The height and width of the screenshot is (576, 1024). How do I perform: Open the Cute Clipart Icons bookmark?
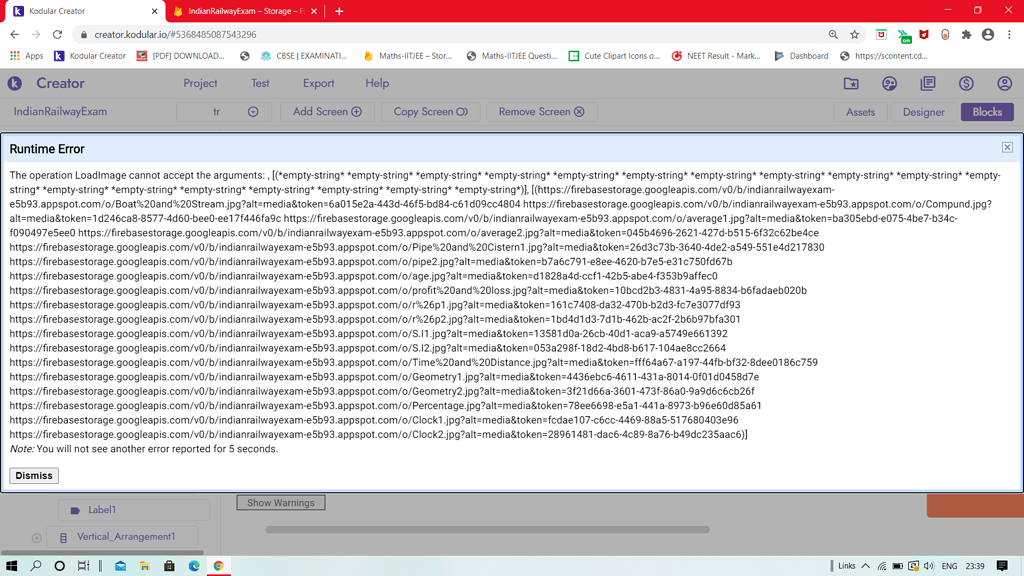615,56
